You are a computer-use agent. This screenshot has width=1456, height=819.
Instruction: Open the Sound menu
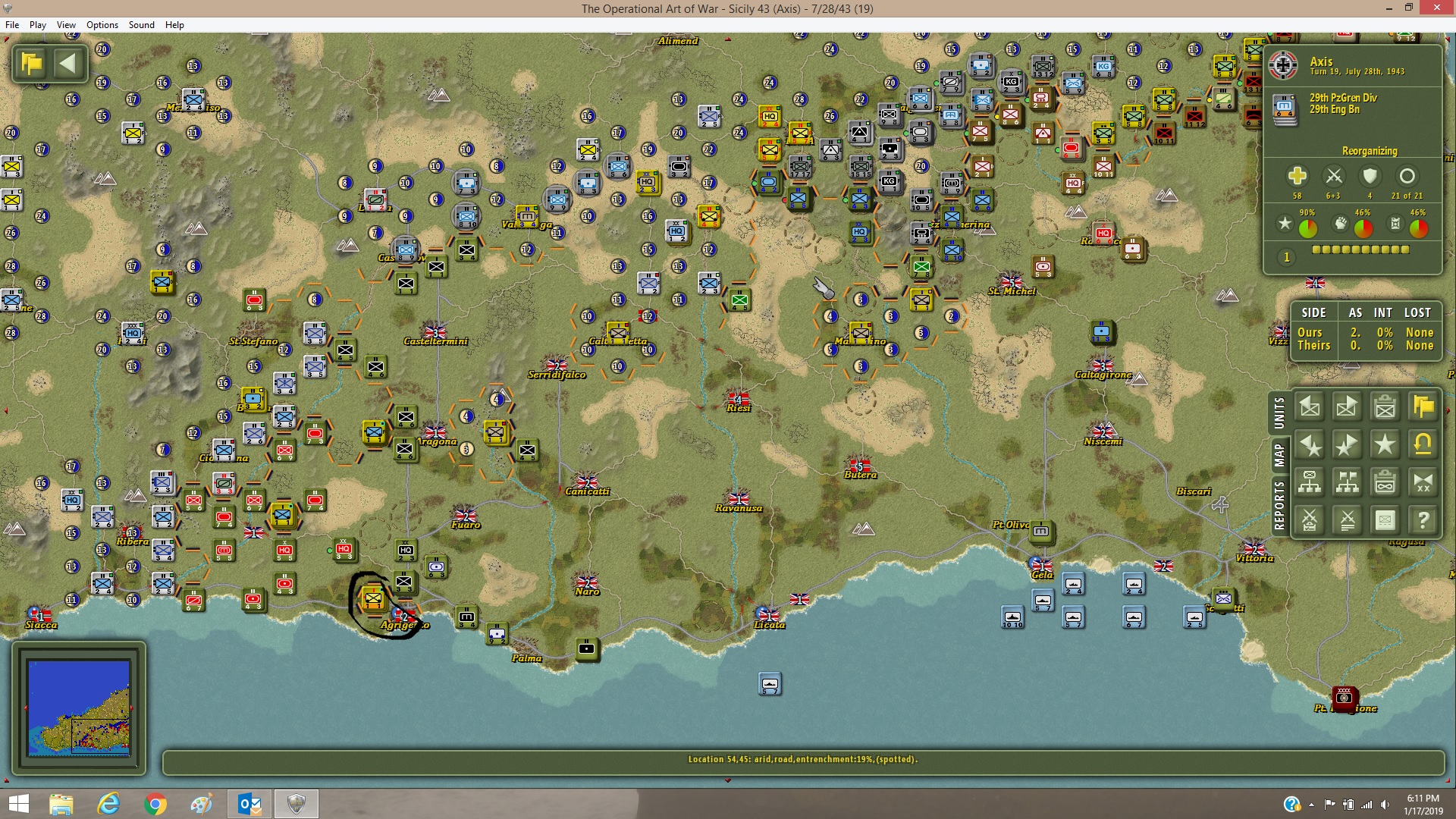[142, 25]
